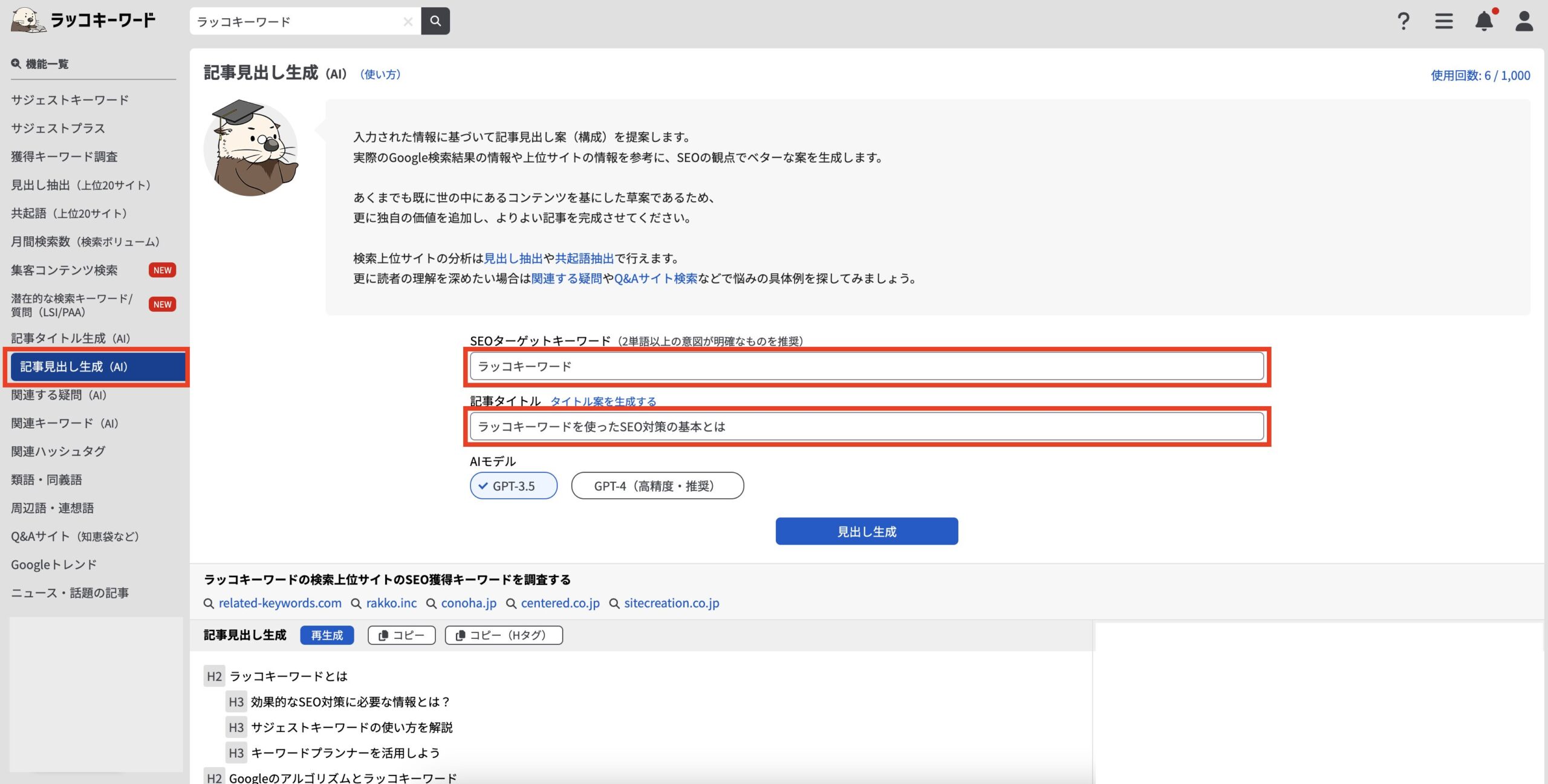
Task: Click the 見出し生成 button
Action: 867,531
